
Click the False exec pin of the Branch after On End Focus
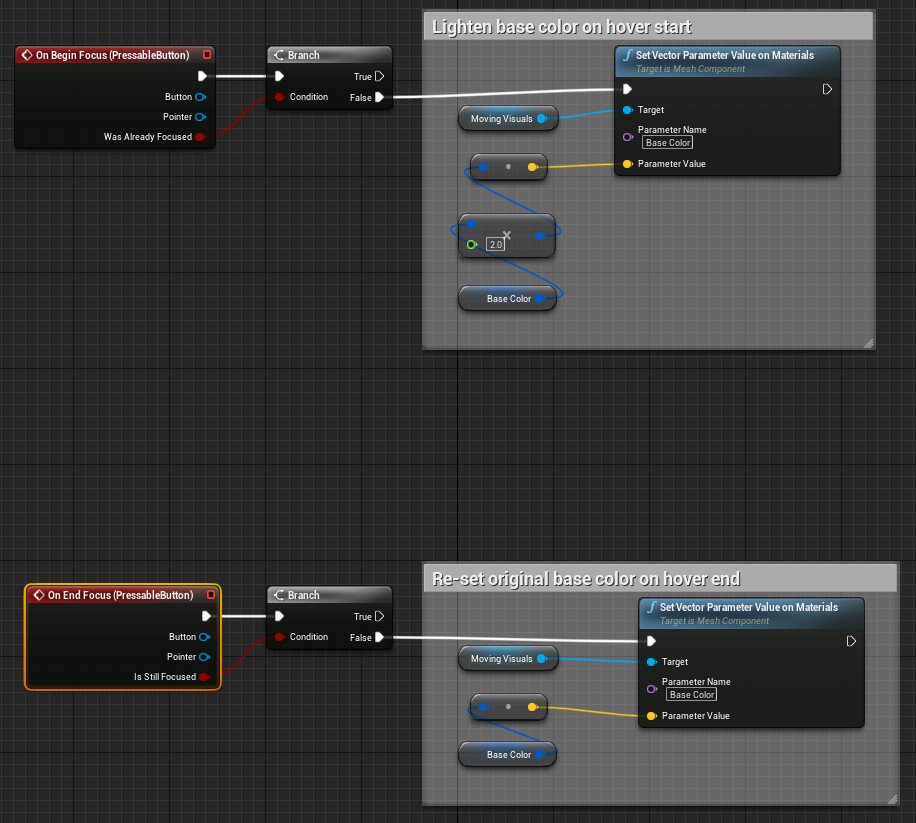coord(379,637)
